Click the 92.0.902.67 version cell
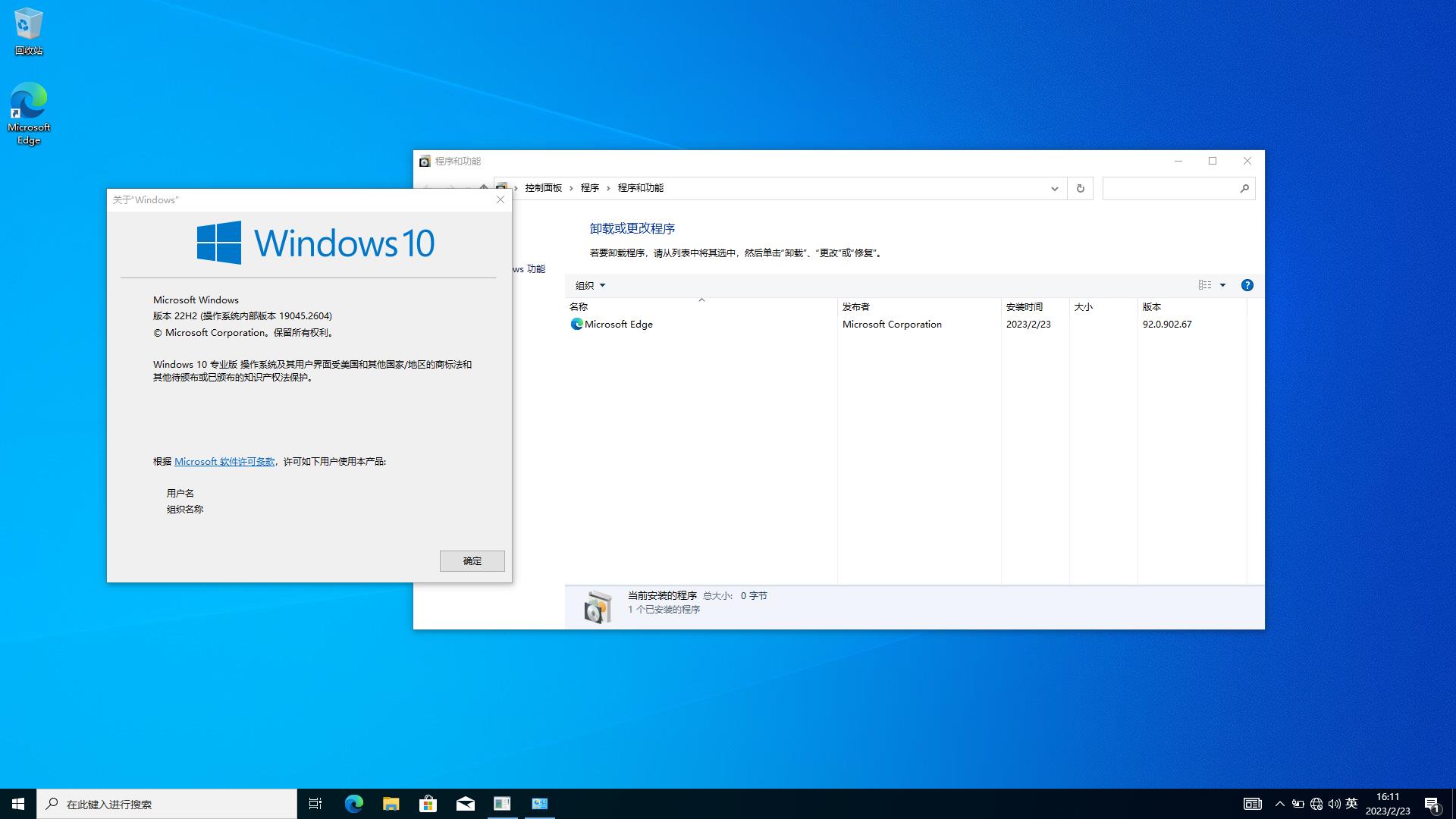Screen dimensions: 1456x819 (1167, 324)
